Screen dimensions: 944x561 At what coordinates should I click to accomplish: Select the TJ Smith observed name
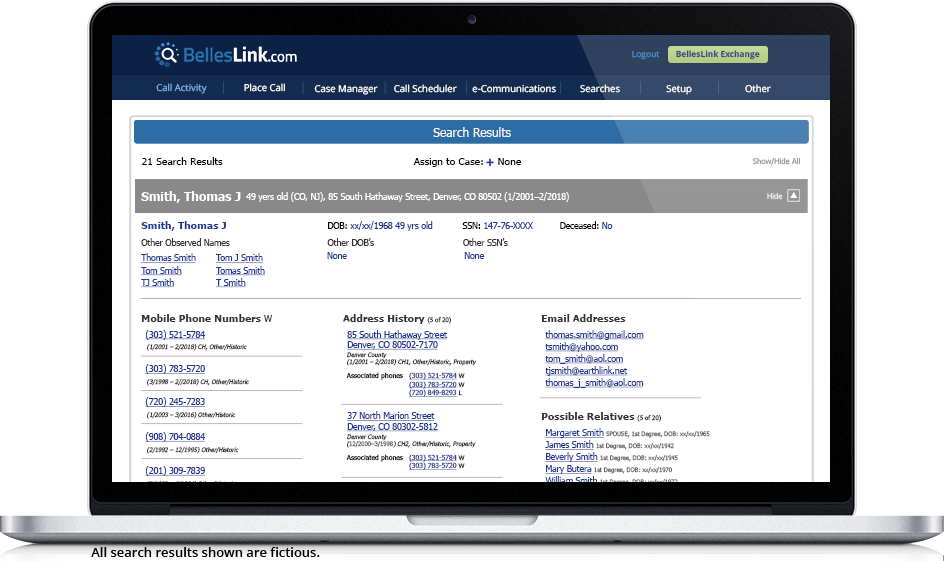tap(157, 283)
